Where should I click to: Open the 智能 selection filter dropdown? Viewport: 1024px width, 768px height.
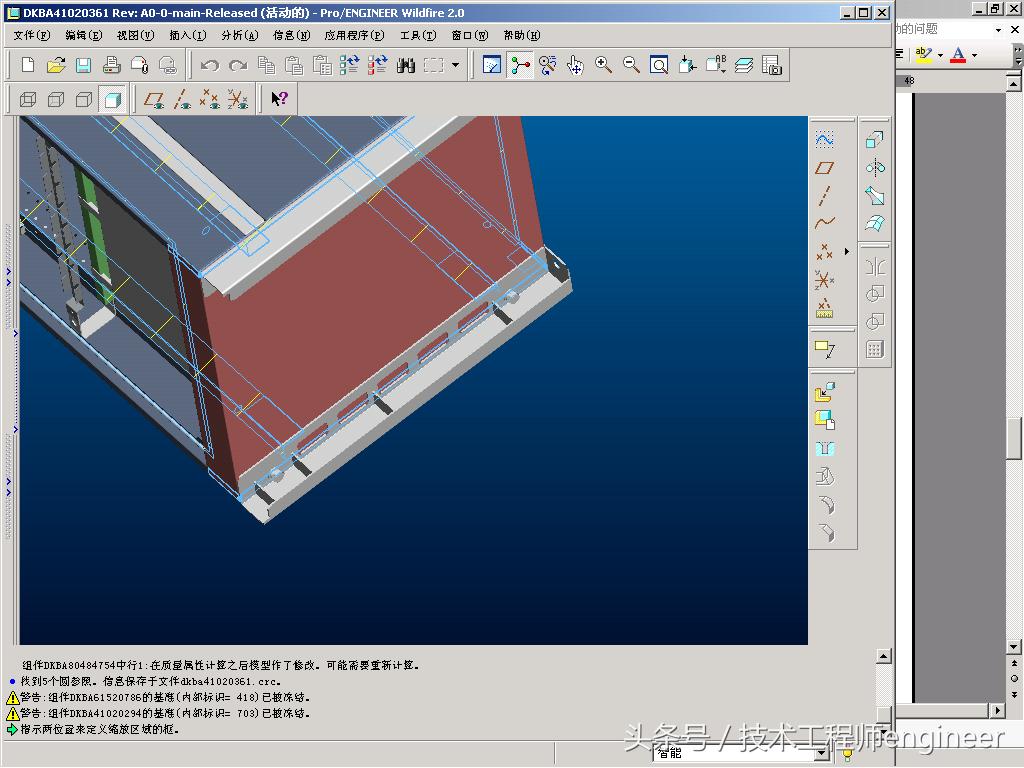point(821,754)
